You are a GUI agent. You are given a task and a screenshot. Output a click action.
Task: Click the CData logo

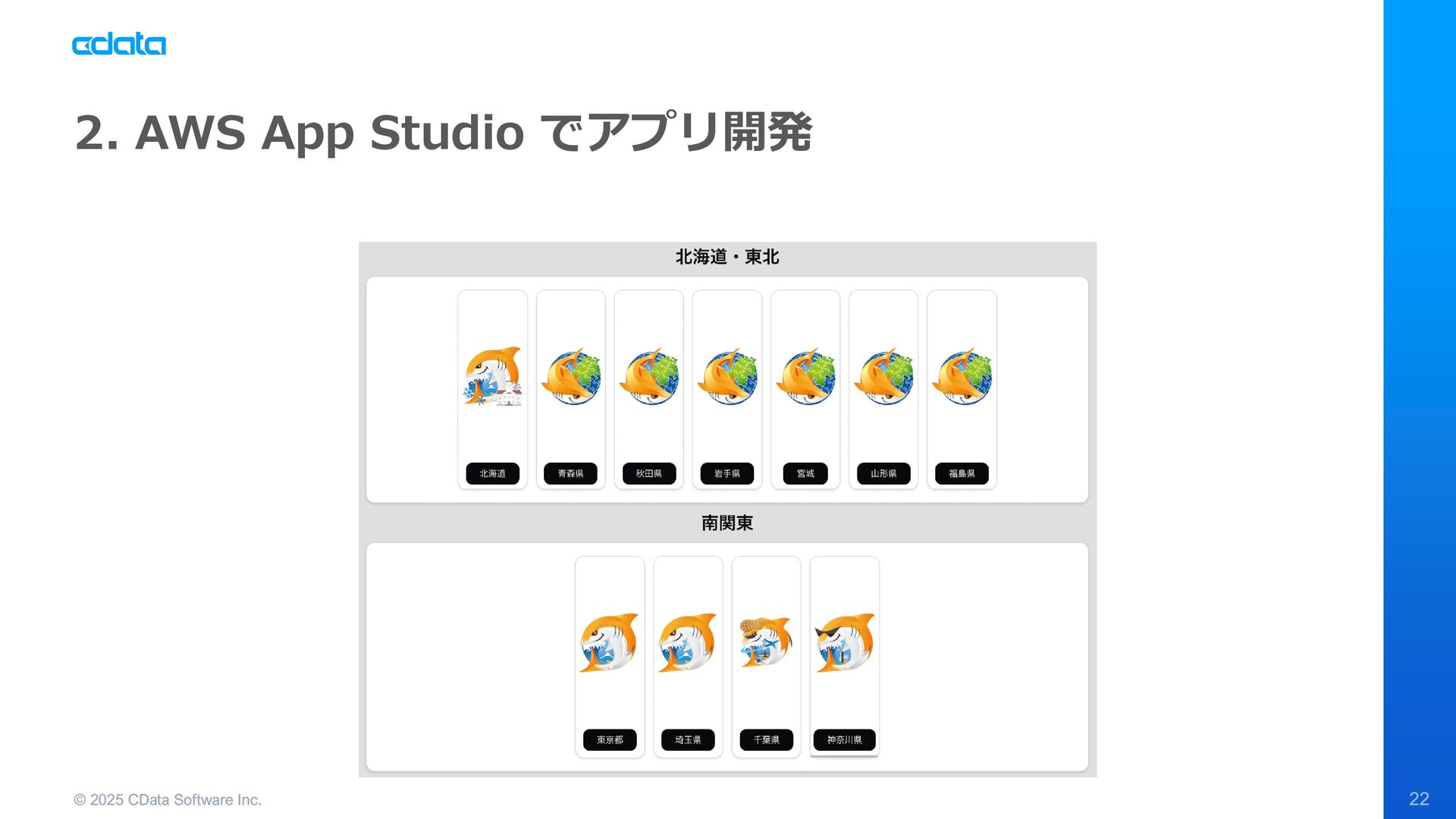click(x=119, y=45)
